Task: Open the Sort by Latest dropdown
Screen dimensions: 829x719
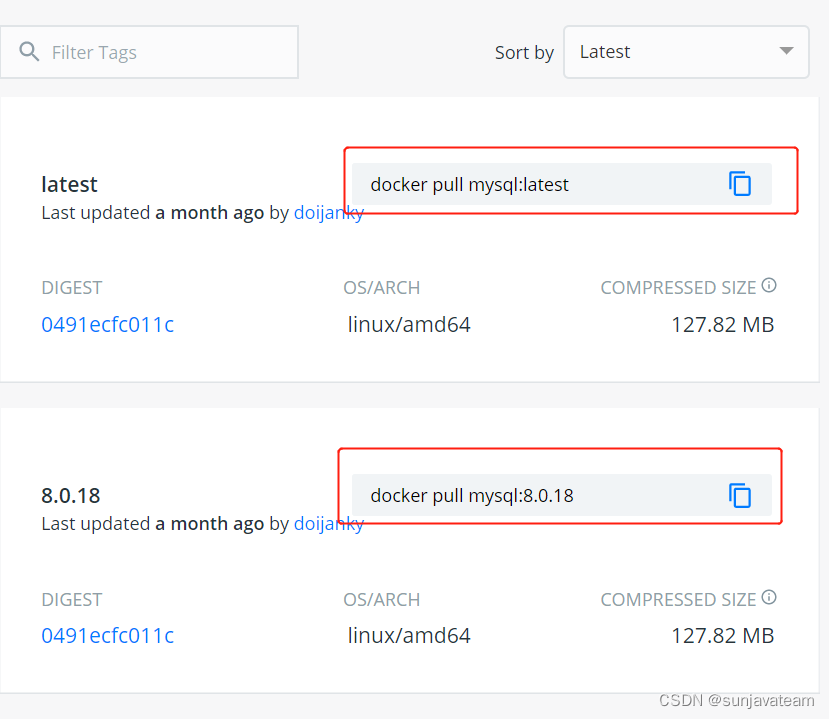Action: coord(686,52)
